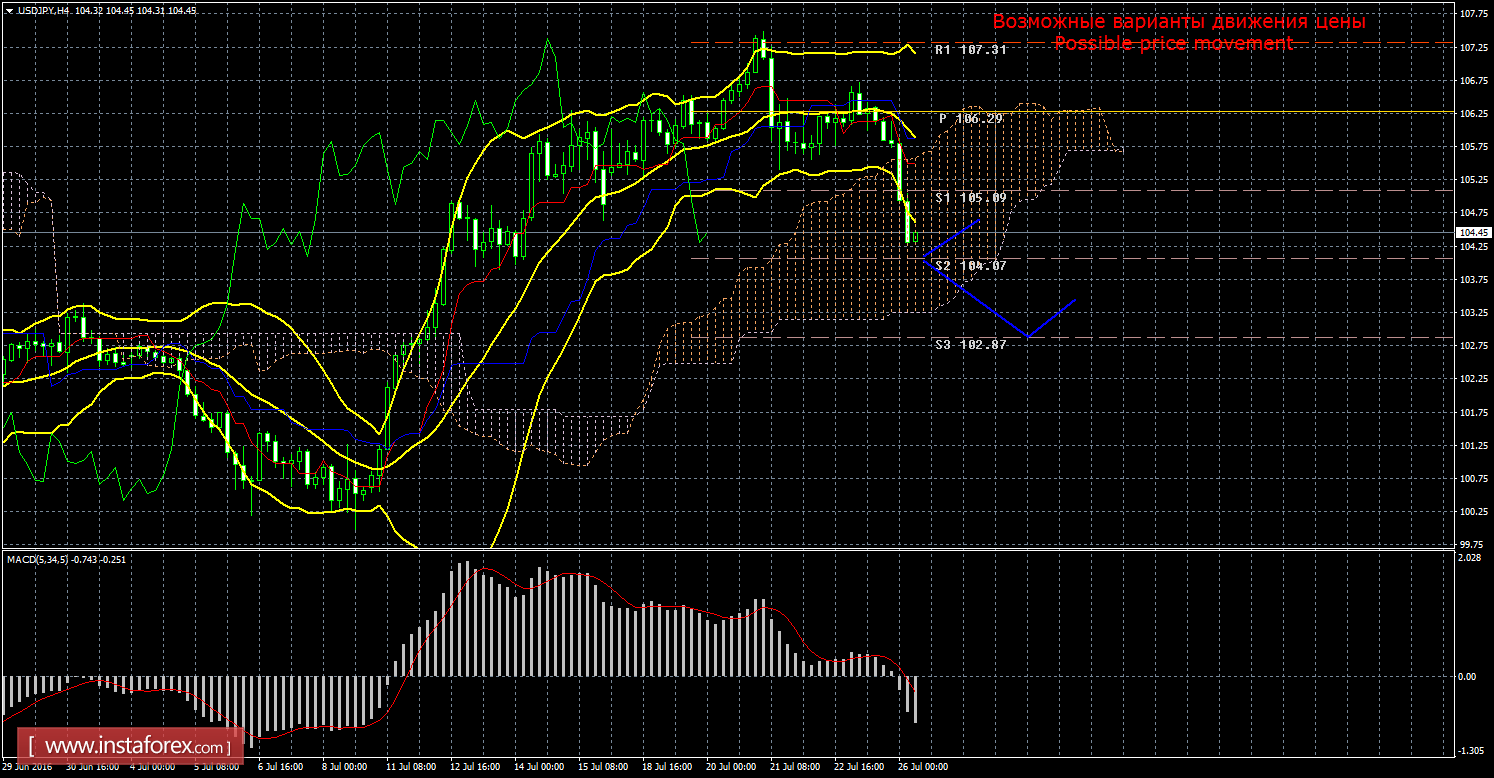Click the 22 Jul 16:00 time label

(x=858, y=768)
